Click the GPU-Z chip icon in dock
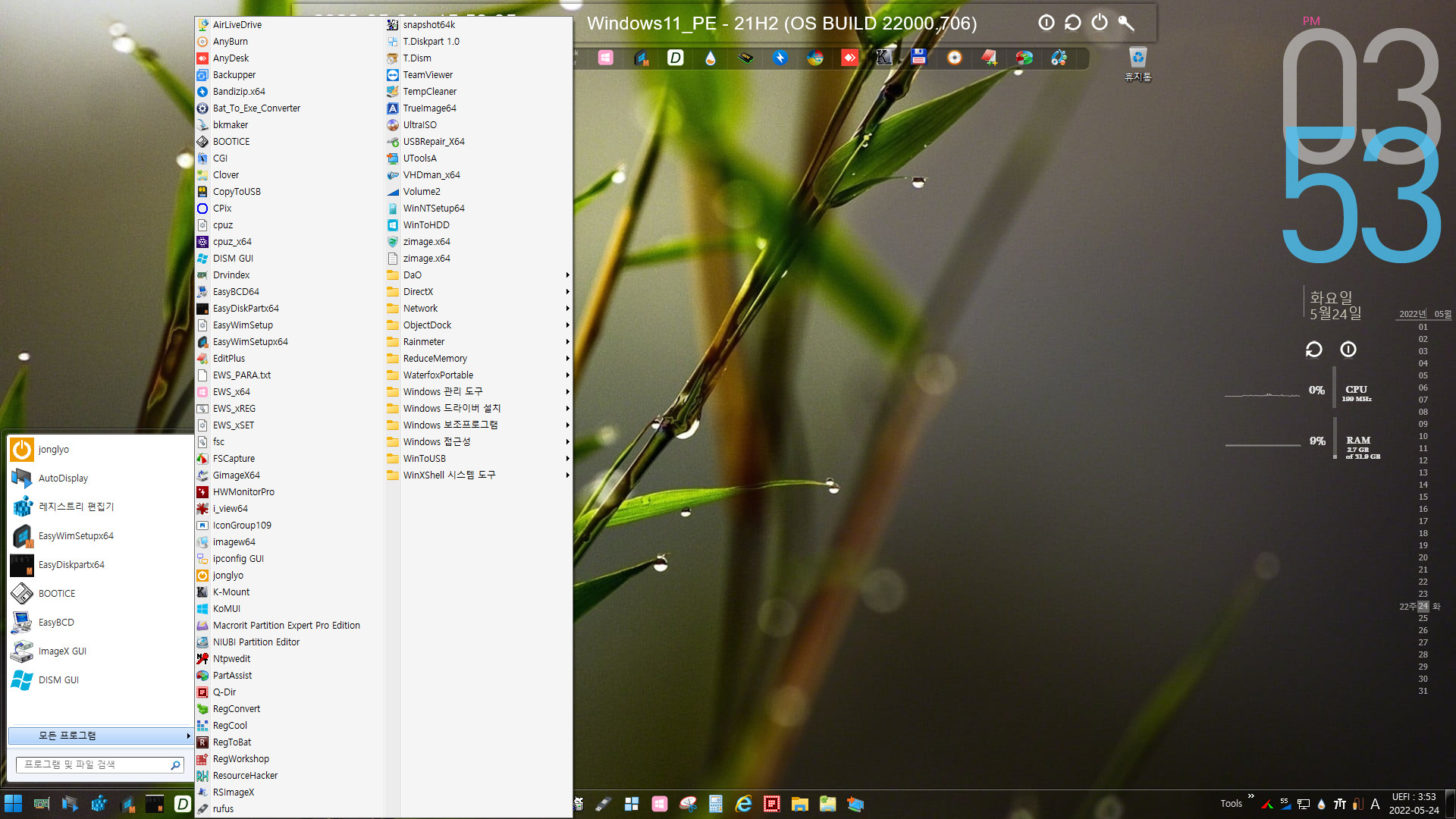 [x=745, y=58]
